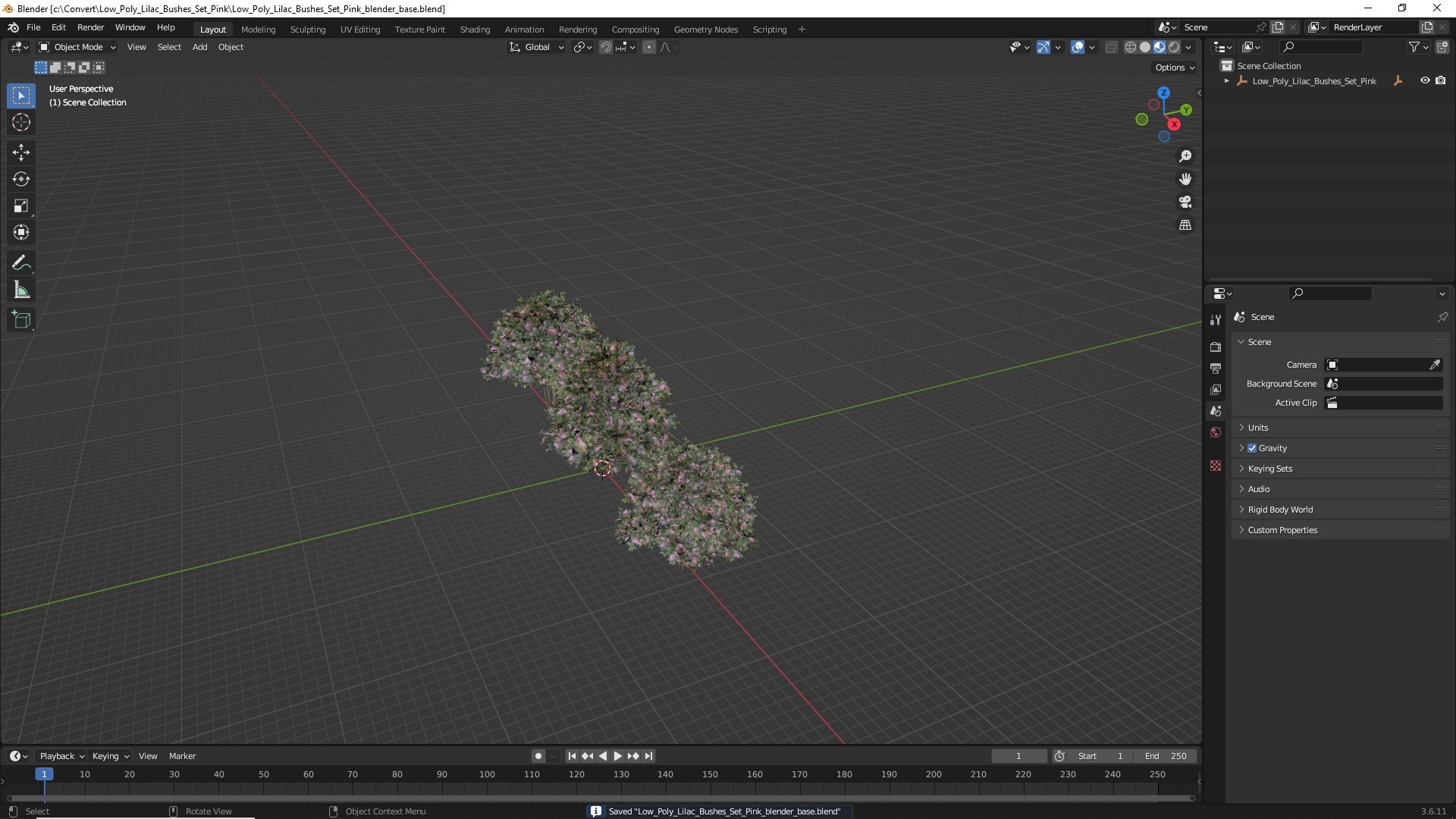Open Global transform orientation dropdown
Viewport: 1456px width, 819px height.
(x=536, y=47)
